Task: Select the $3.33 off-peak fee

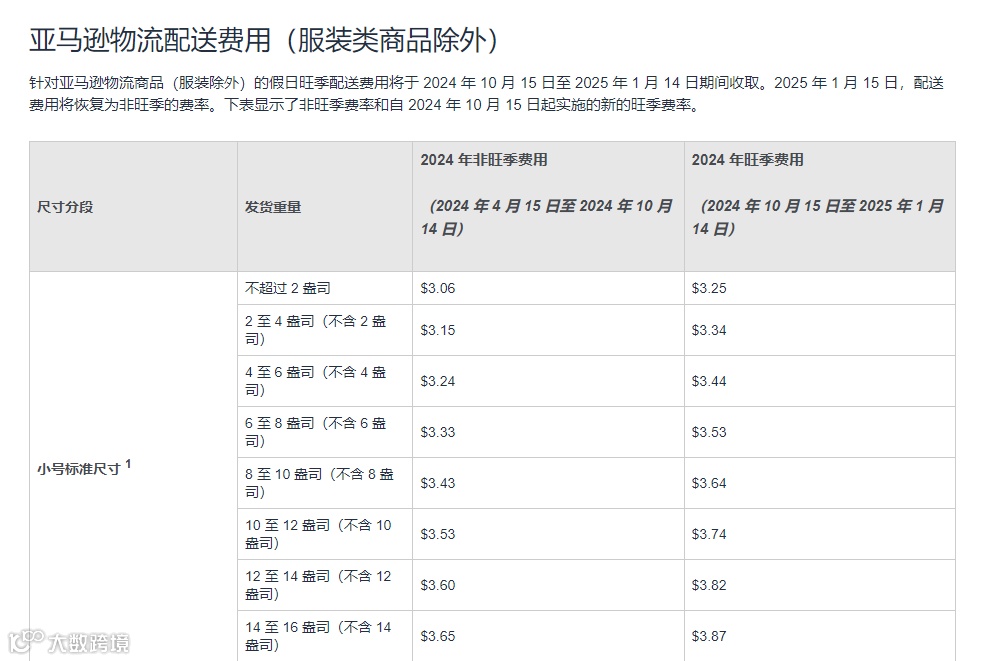Action: [x=438, y=432]
